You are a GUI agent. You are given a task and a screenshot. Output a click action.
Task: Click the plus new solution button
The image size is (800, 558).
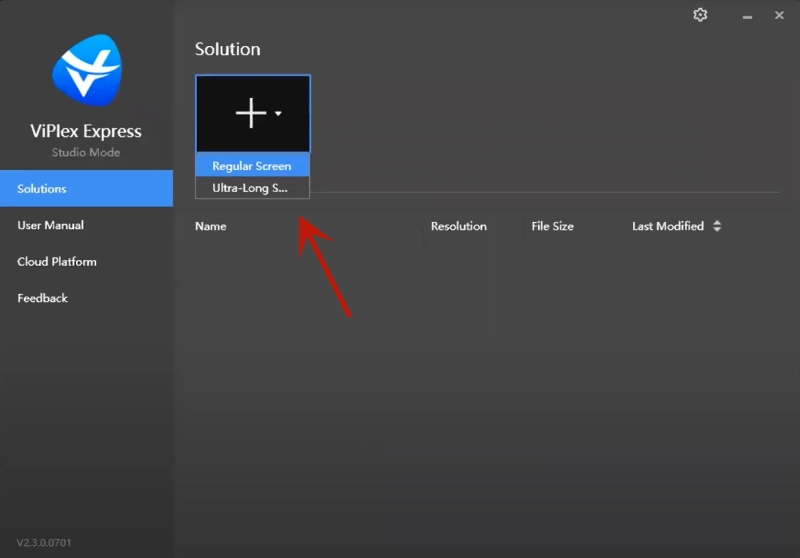tap(253, 114)
